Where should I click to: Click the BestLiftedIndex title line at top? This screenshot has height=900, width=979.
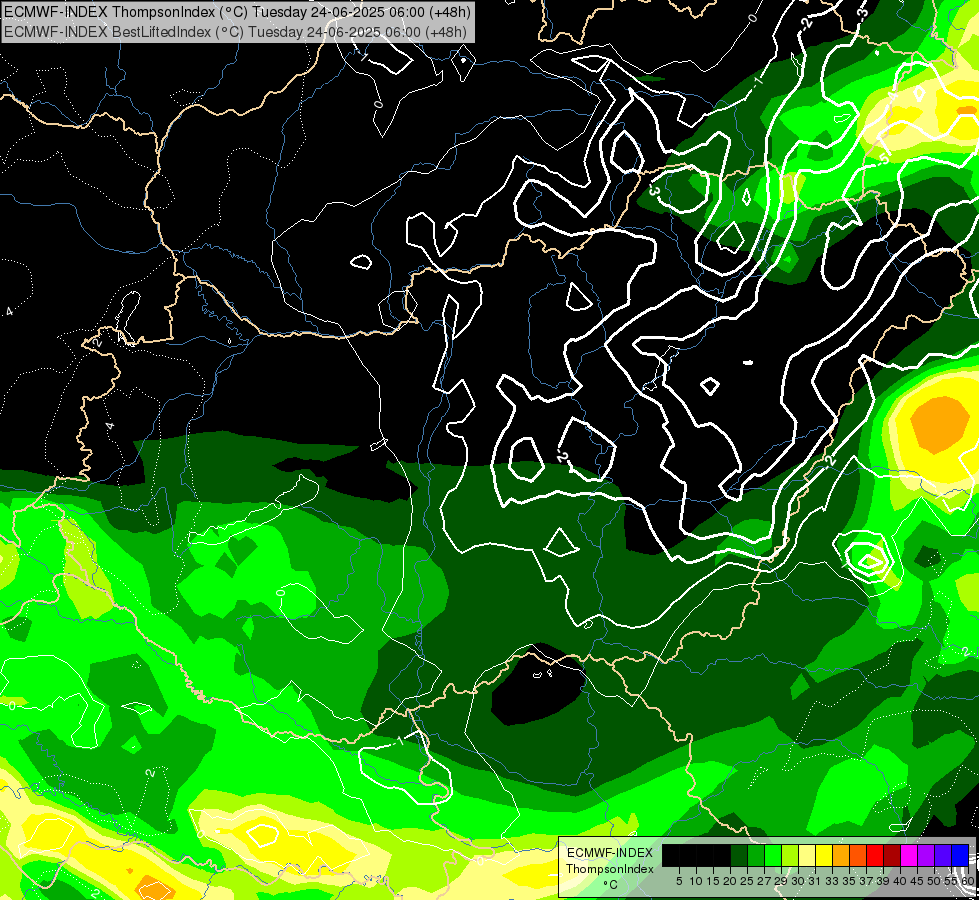pos(235,31)
